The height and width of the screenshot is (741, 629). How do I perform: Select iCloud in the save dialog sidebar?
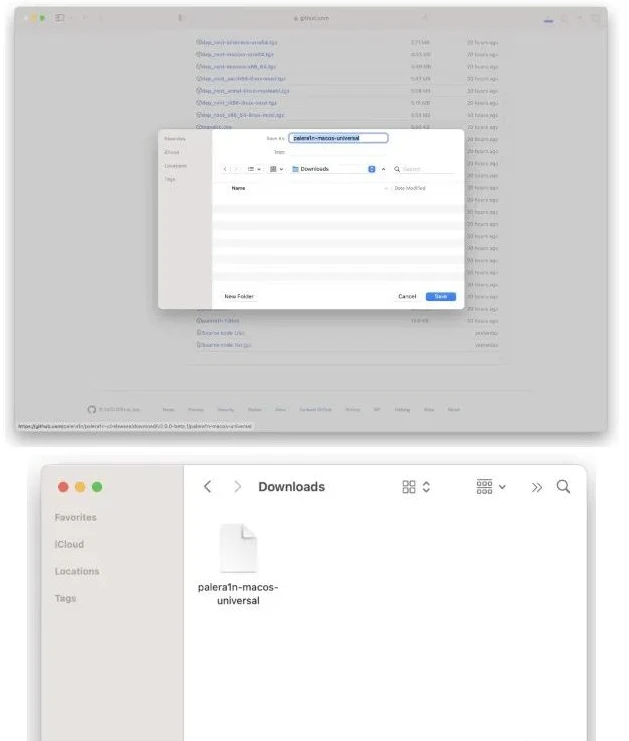pos(172,152)
